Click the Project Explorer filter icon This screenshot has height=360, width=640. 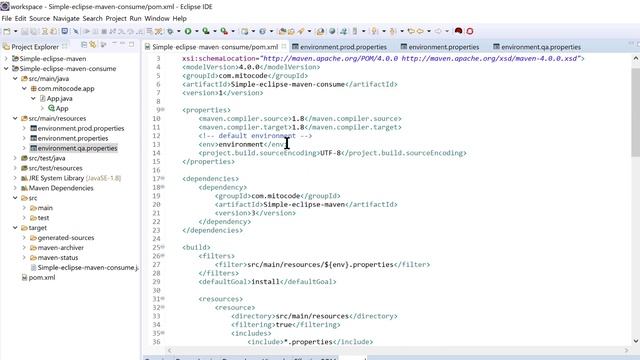103,44
